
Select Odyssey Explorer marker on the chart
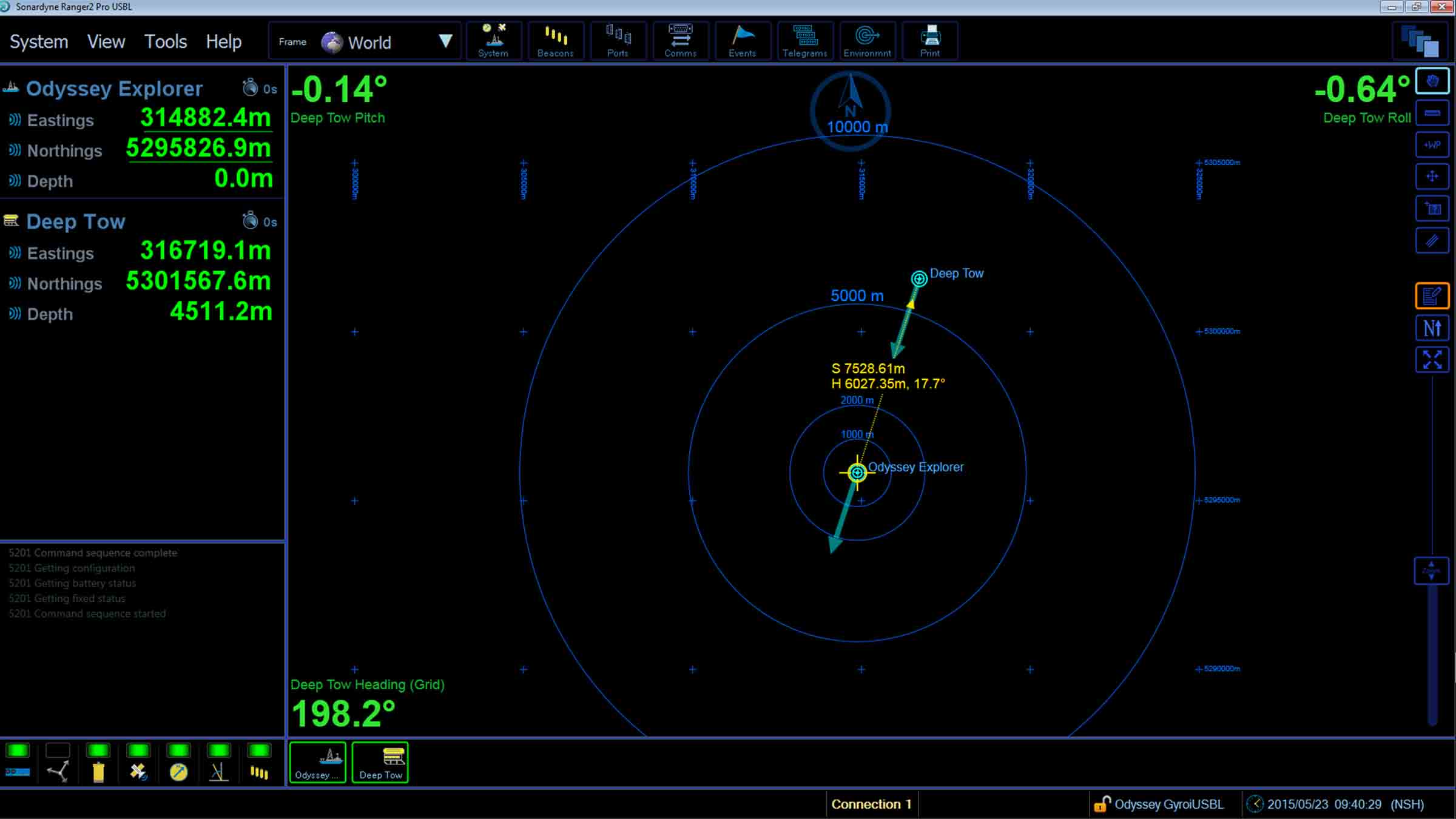(857, 472)
